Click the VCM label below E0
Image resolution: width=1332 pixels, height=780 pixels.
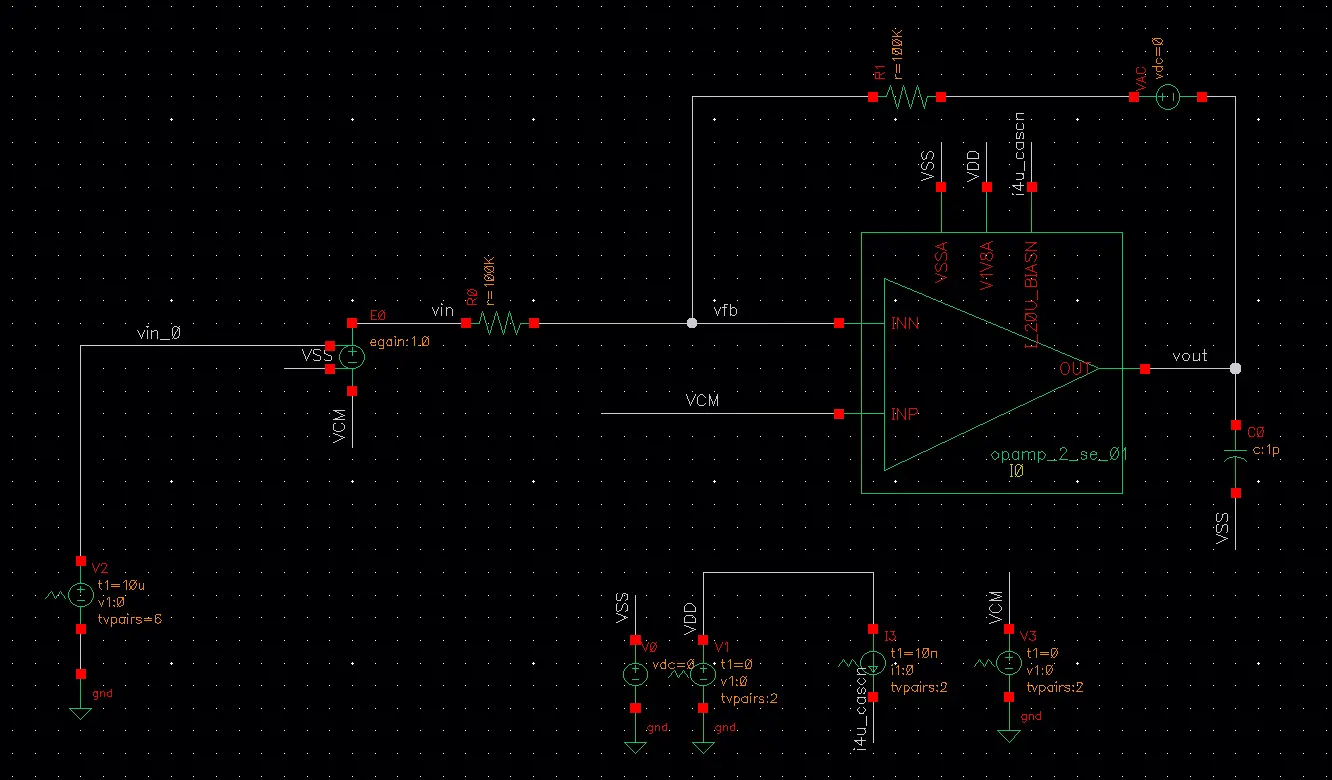(340, 425)
